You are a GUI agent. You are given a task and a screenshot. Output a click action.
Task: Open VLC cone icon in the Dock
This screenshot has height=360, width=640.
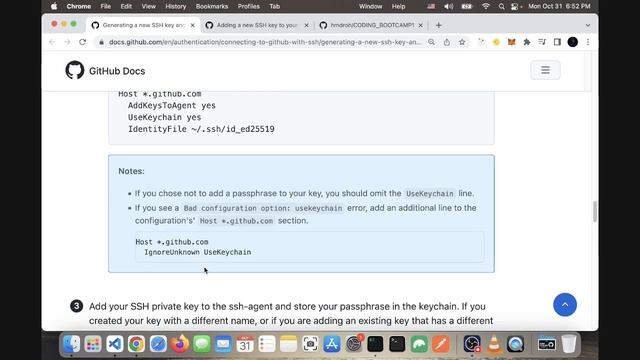(x=494, y=344)
